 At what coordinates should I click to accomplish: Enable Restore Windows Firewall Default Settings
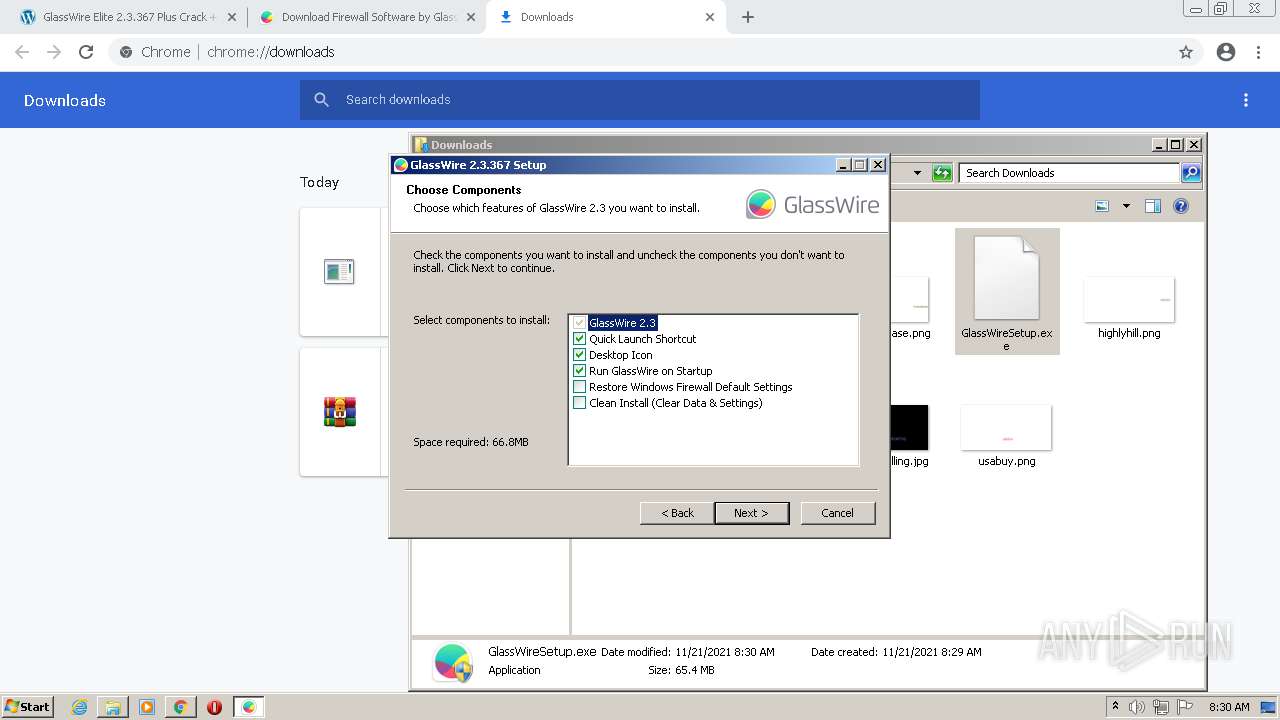click(x=579, y=387)
